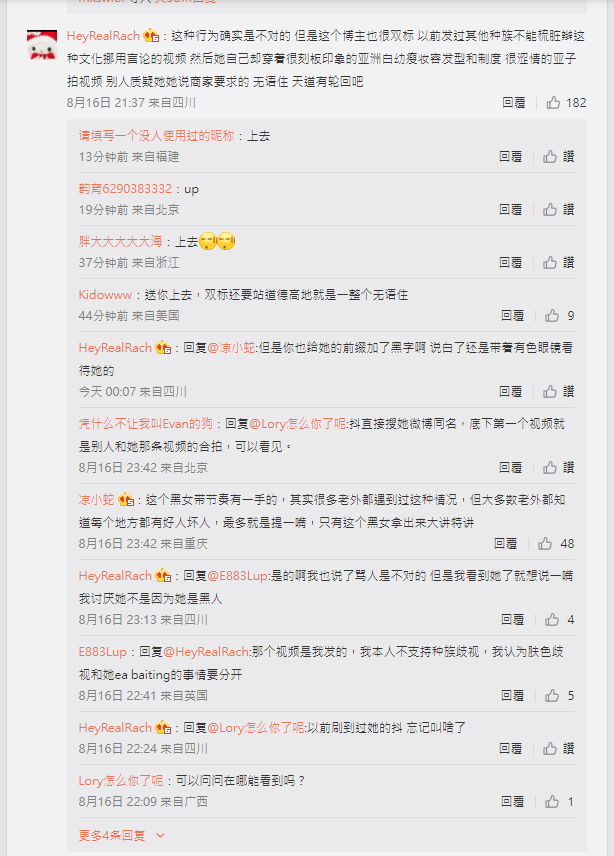Open 请填写一个没人使用过的昵称's profile
Viewport: 614px width, 856px height.
click(x=157, y=136)
